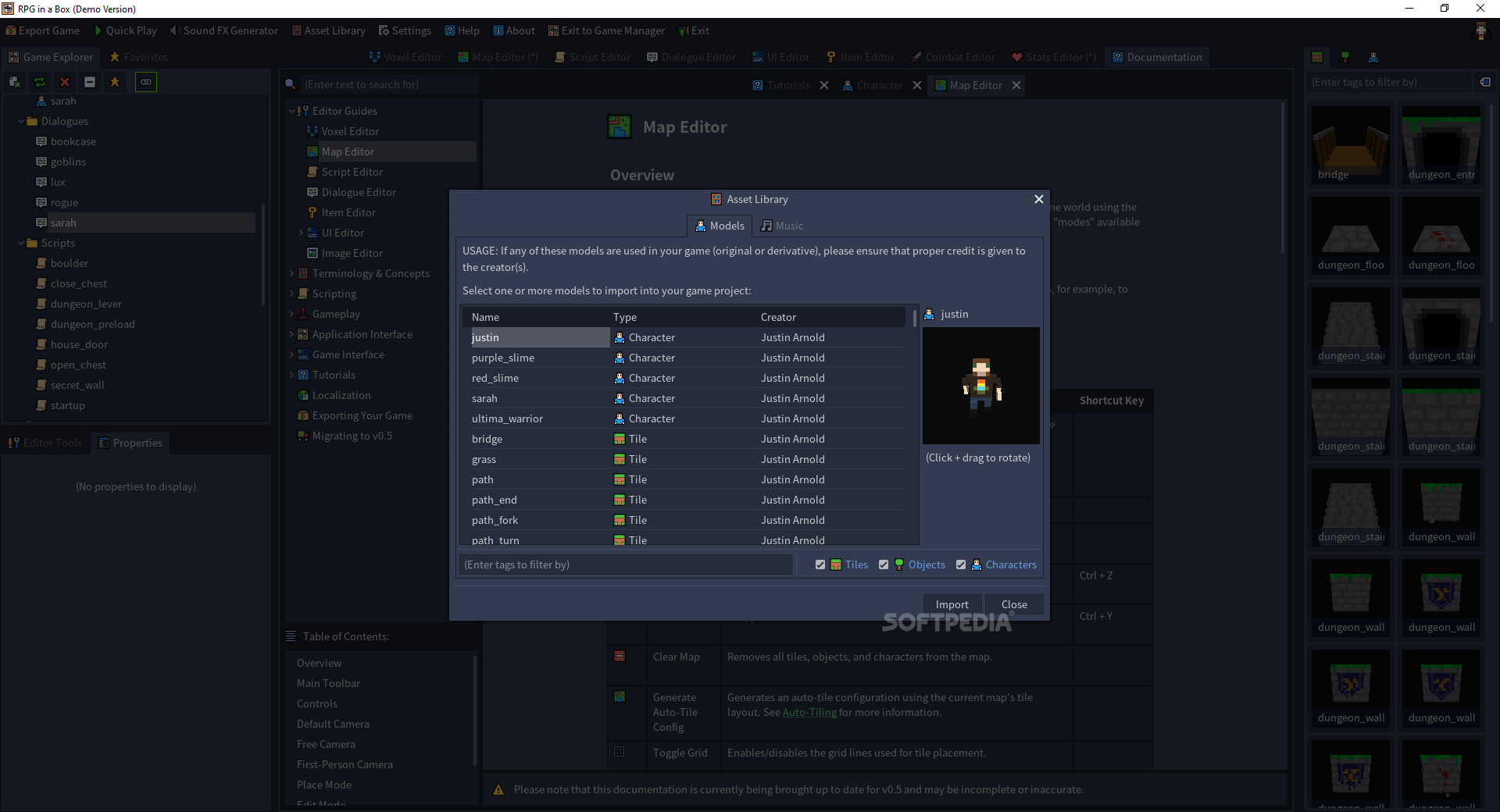The height and width of the screenshot is (812, 1500).
Task: Open the Favorites tab
Action: (138, 57)
